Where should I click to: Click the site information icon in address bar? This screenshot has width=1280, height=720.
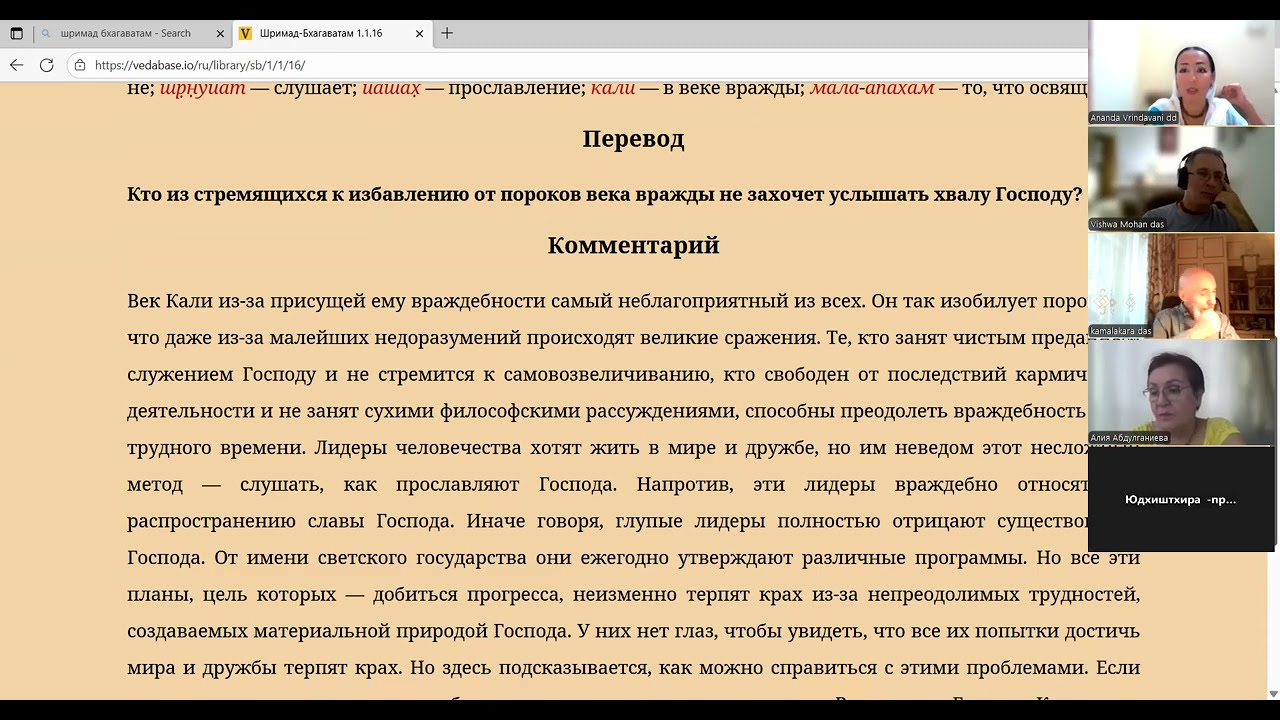tap(80, 64)
